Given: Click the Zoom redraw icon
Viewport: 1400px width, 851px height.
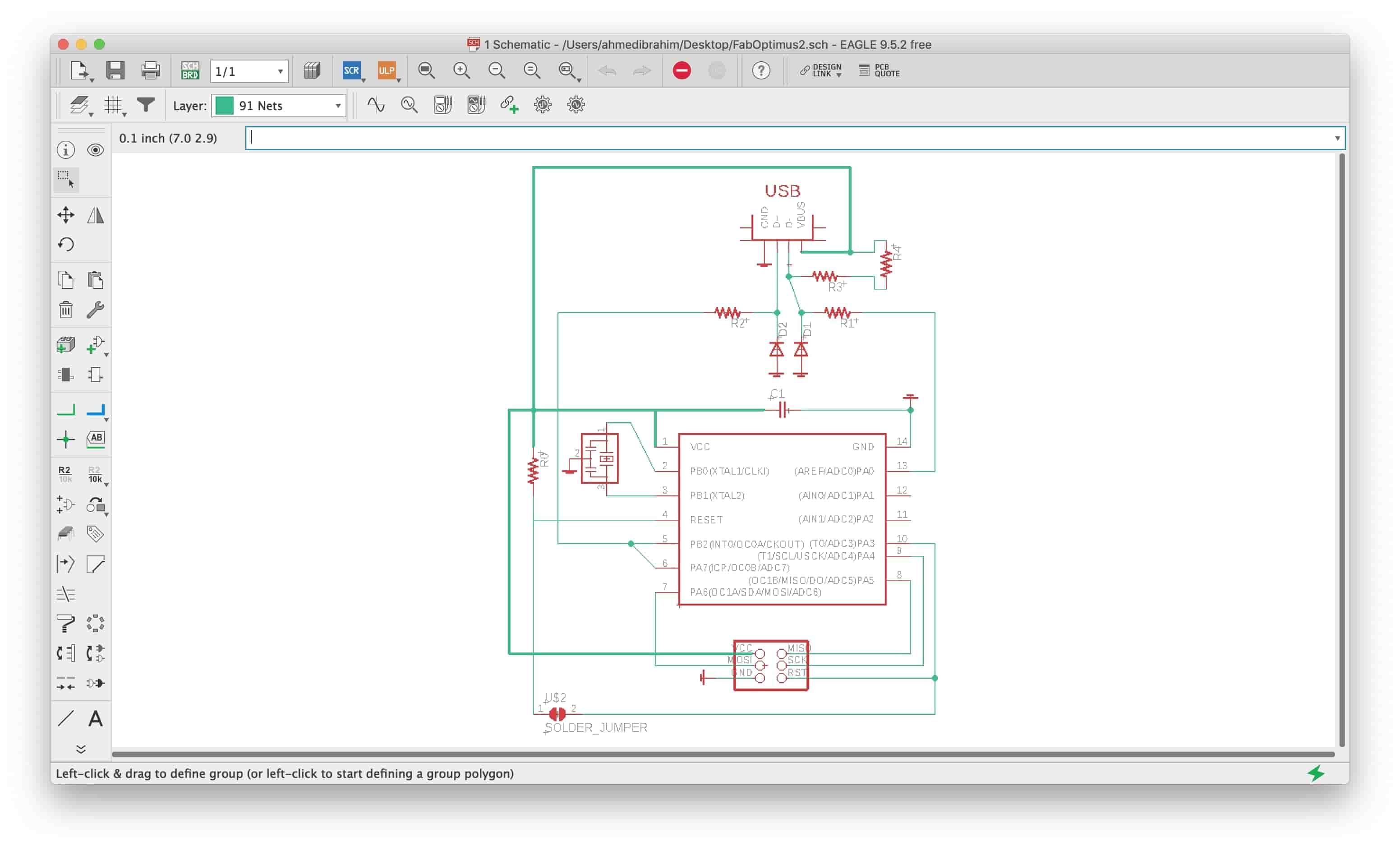Looking at the screenshot, I should tap(532, 70).
